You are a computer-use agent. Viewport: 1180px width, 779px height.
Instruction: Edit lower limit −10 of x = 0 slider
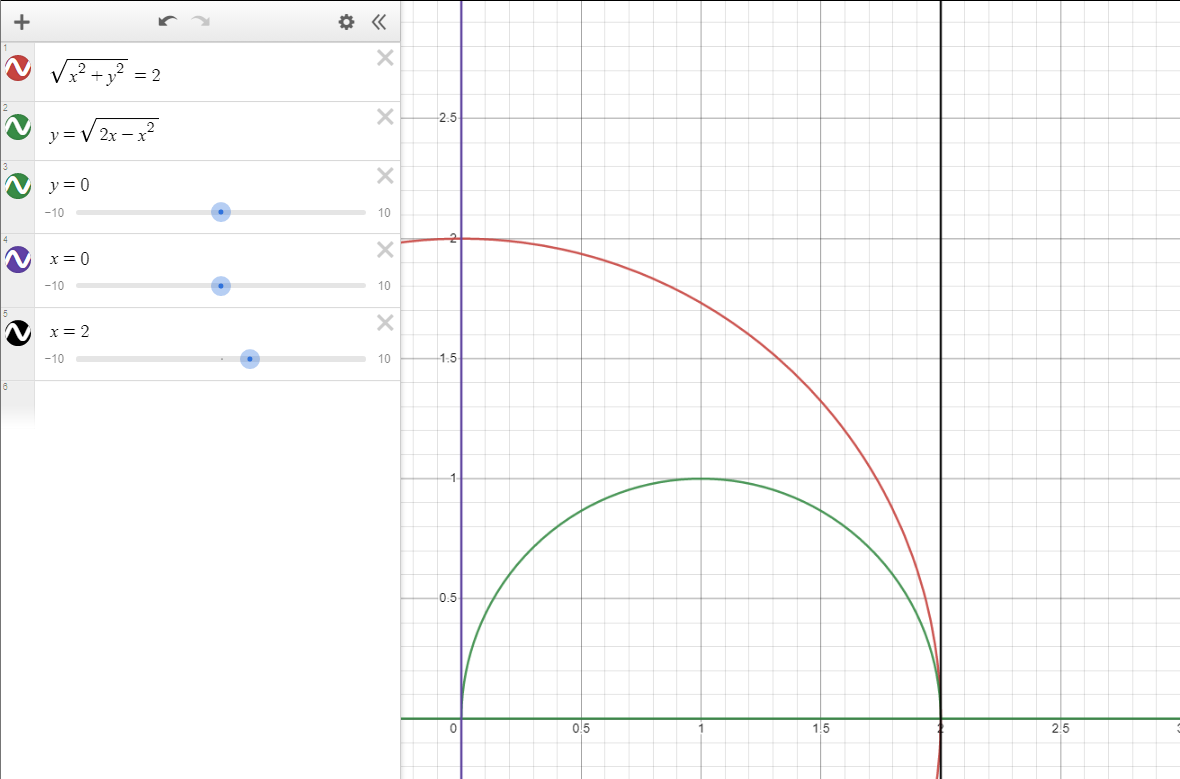(x=54, y=286)
